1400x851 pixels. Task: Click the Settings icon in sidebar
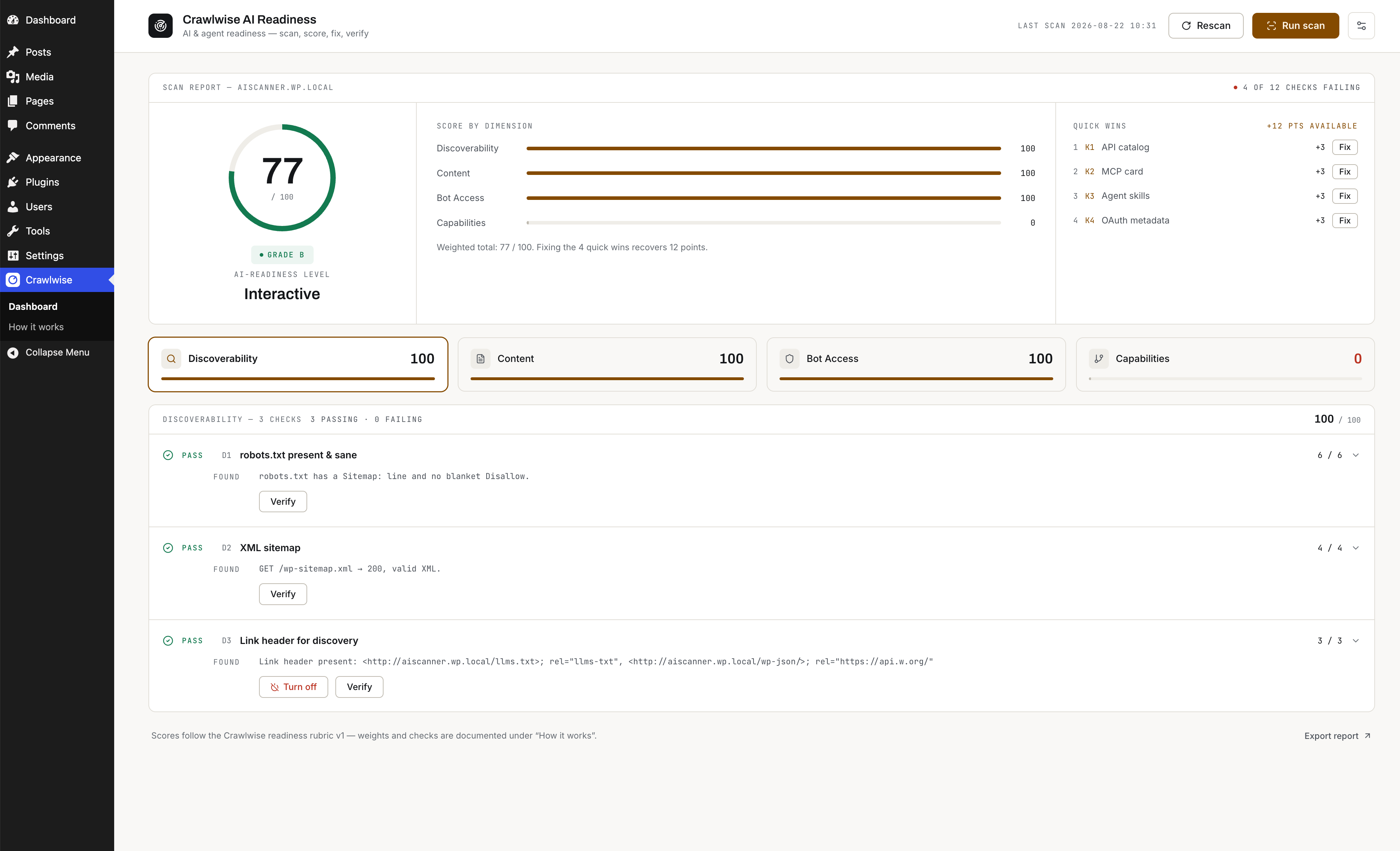(x=12, y=255)
